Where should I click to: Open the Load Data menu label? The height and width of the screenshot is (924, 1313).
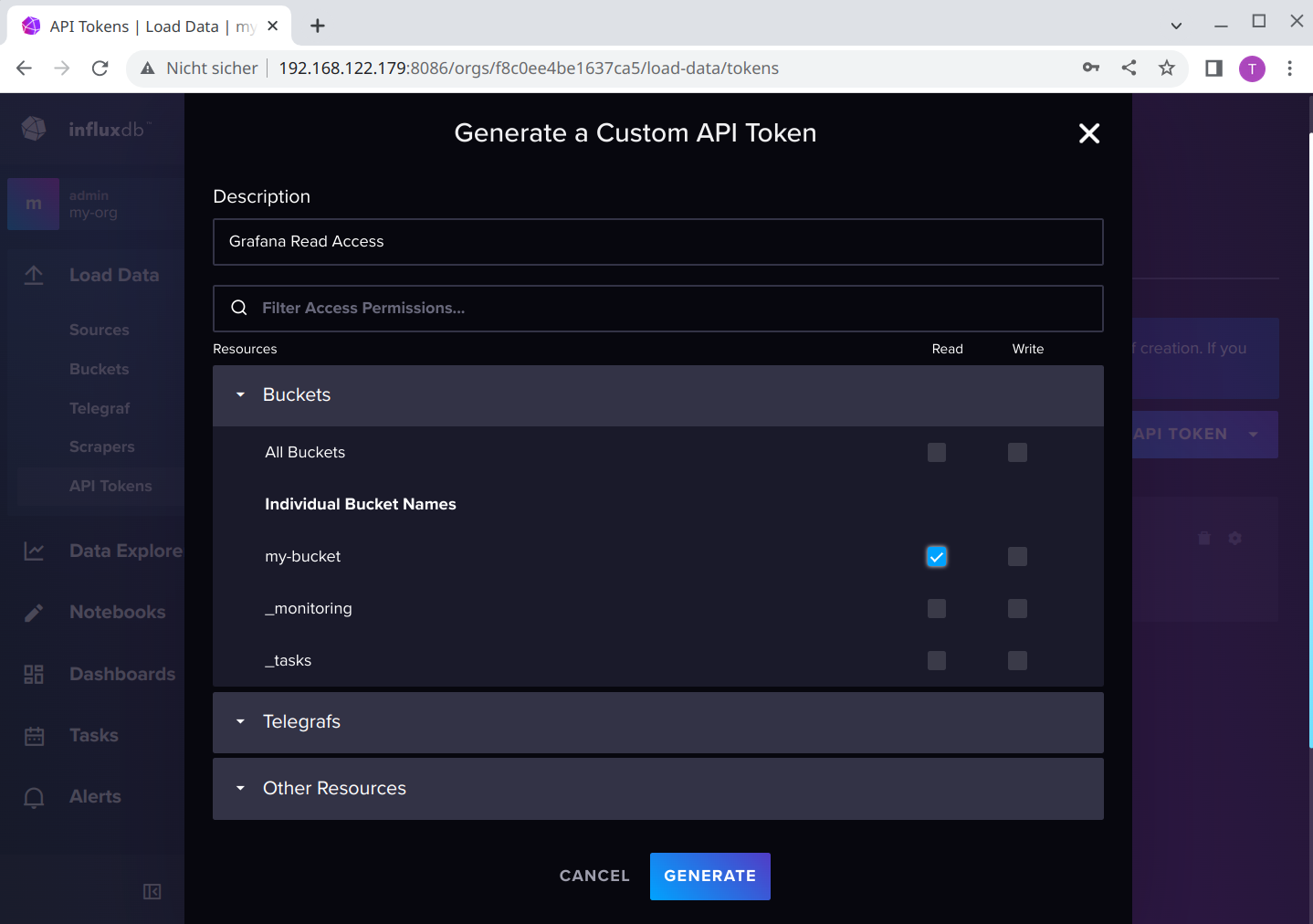[114, 276]
